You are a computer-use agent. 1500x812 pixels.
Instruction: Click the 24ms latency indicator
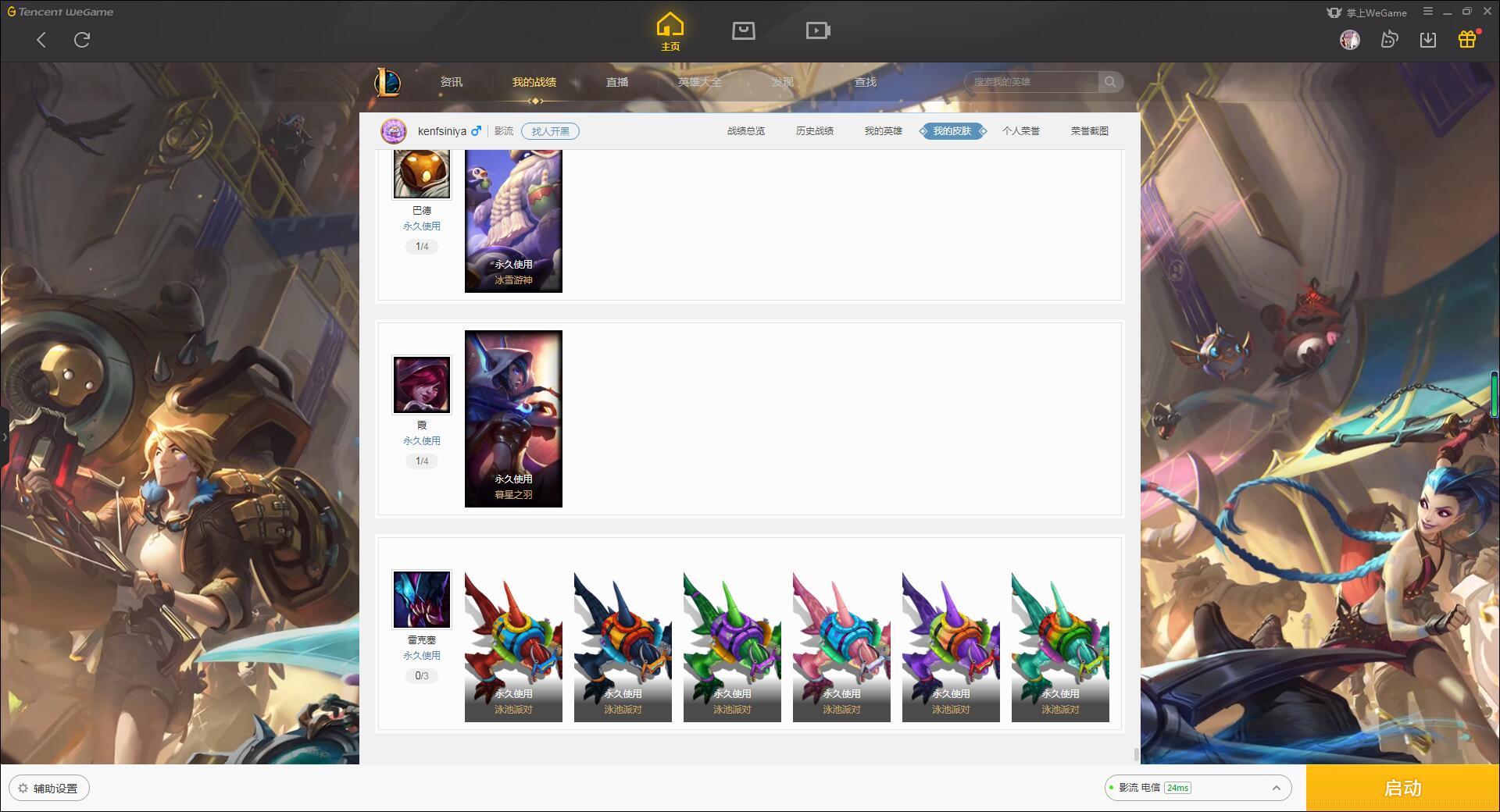click(x=1177, y=788)
